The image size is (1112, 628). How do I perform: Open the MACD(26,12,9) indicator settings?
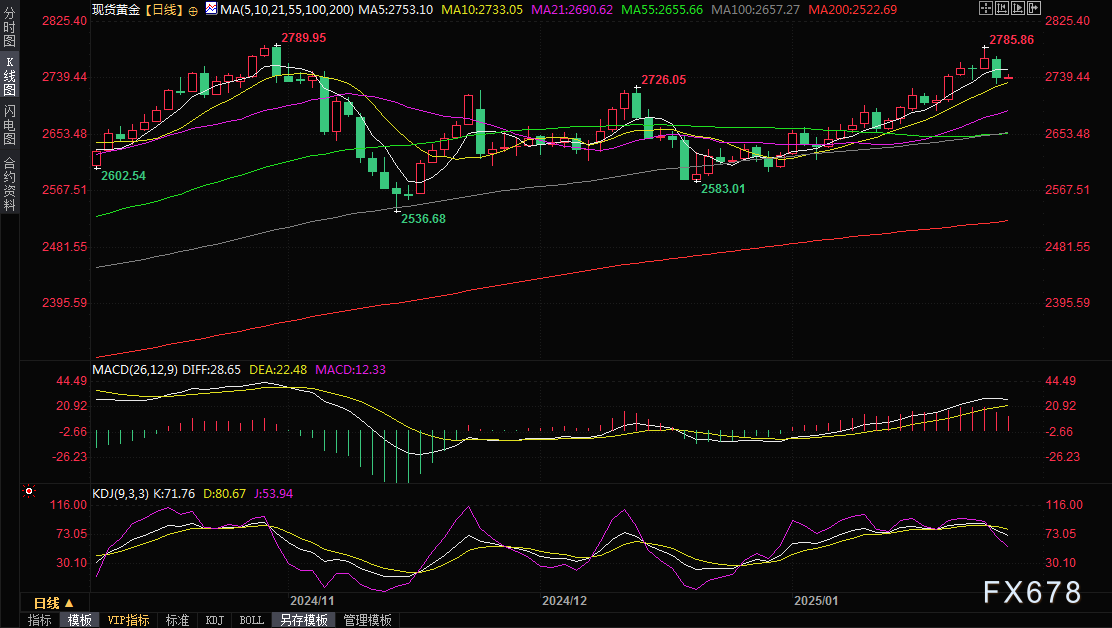(135, 369)
